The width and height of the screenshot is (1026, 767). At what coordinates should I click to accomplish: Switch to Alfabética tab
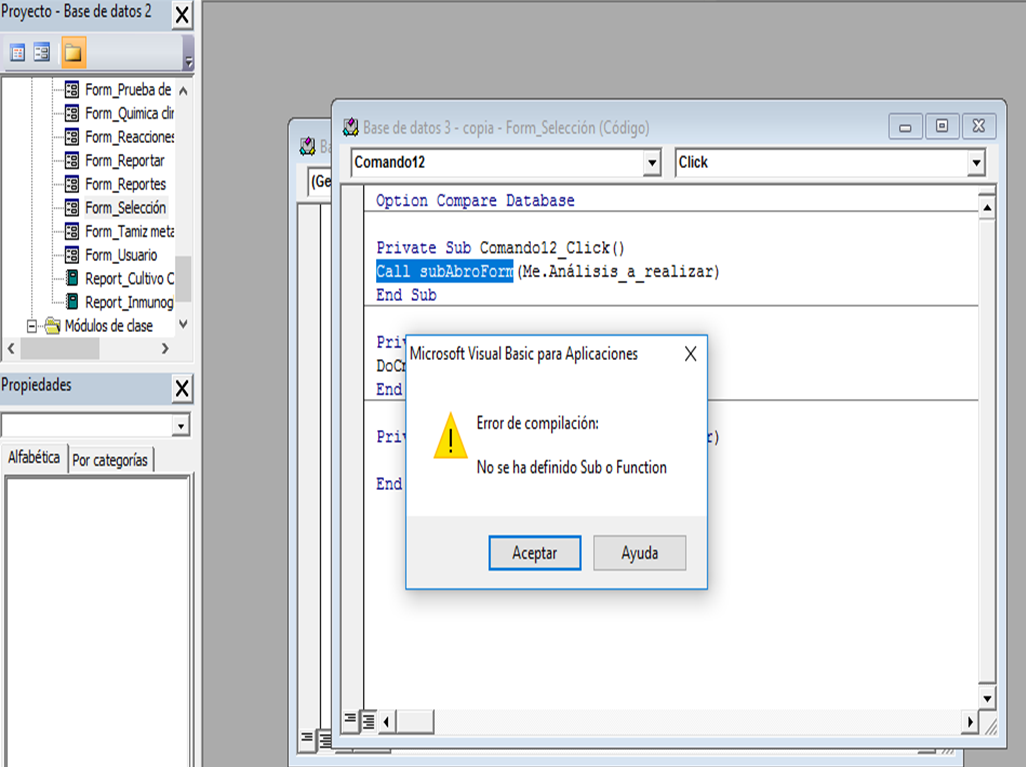[34, 457]
